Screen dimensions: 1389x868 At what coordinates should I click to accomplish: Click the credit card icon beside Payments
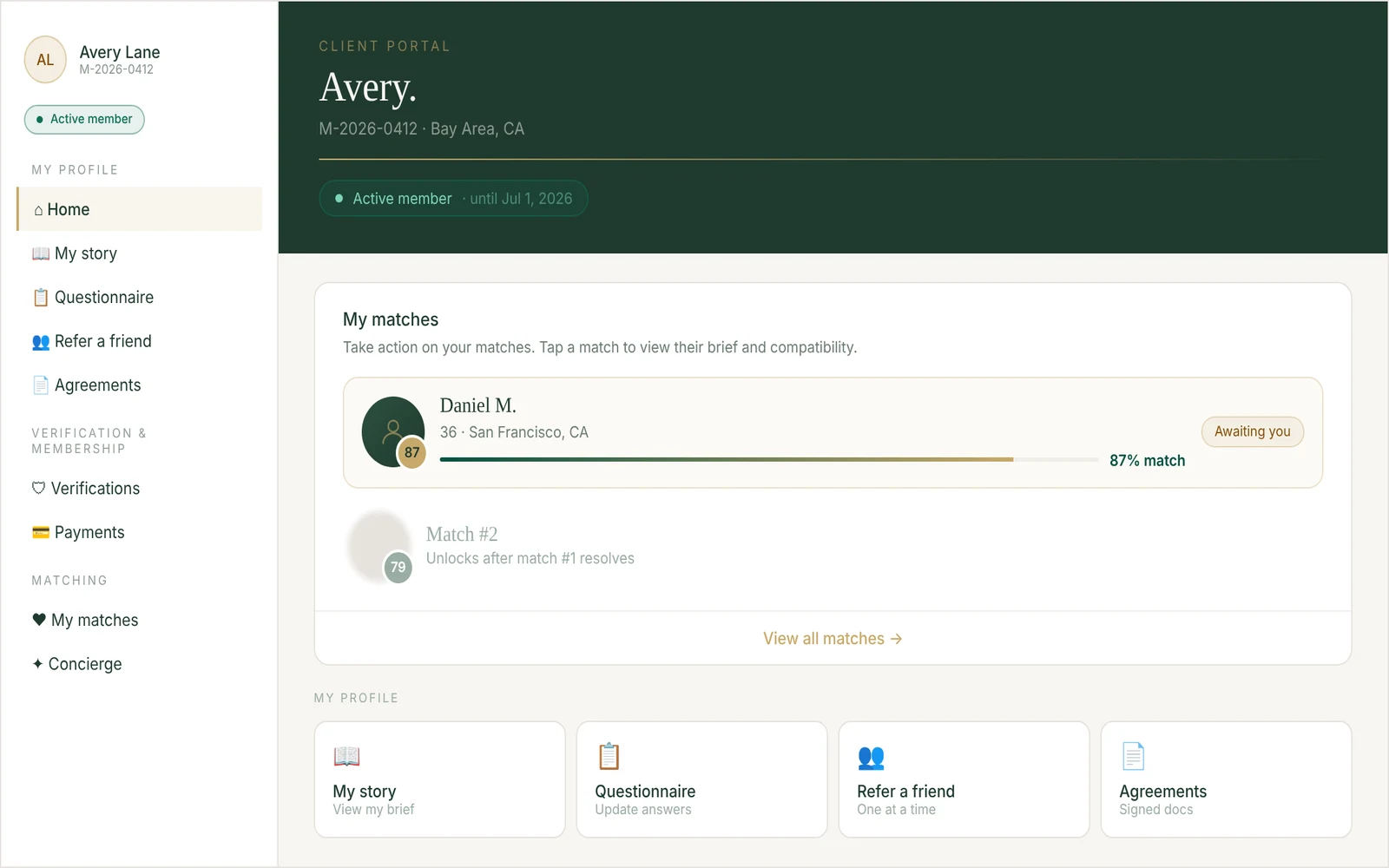(x=41, y=532)
